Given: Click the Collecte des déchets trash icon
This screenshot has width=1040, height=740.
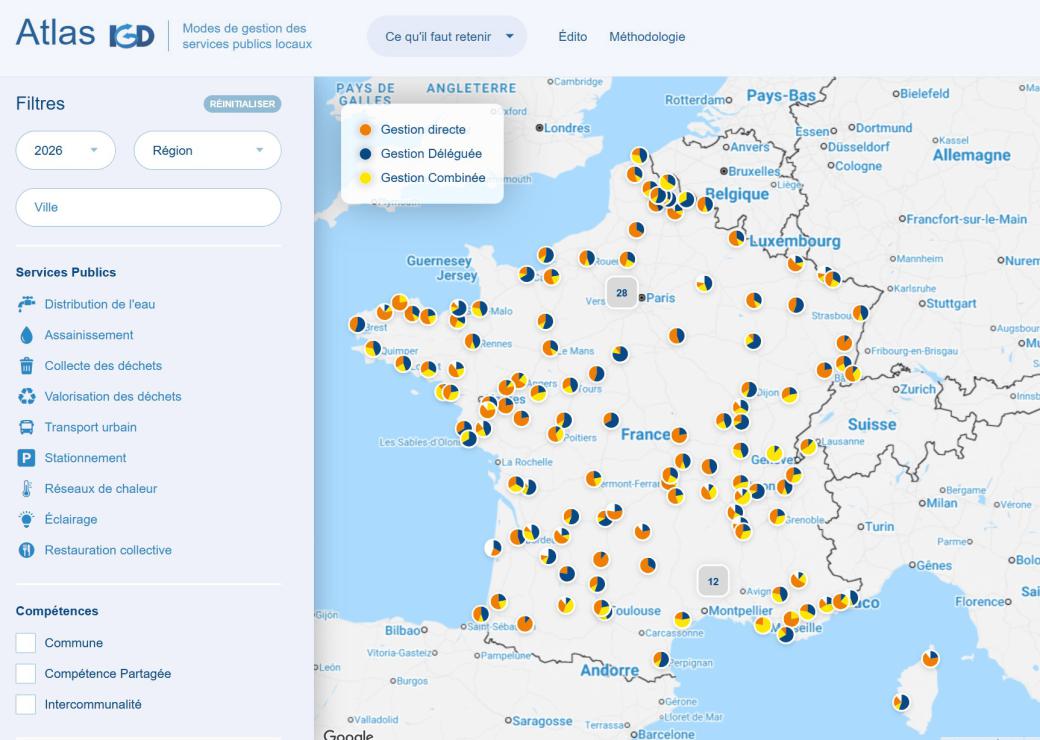Looking at the screenshot, I should [x=27, y=365].
